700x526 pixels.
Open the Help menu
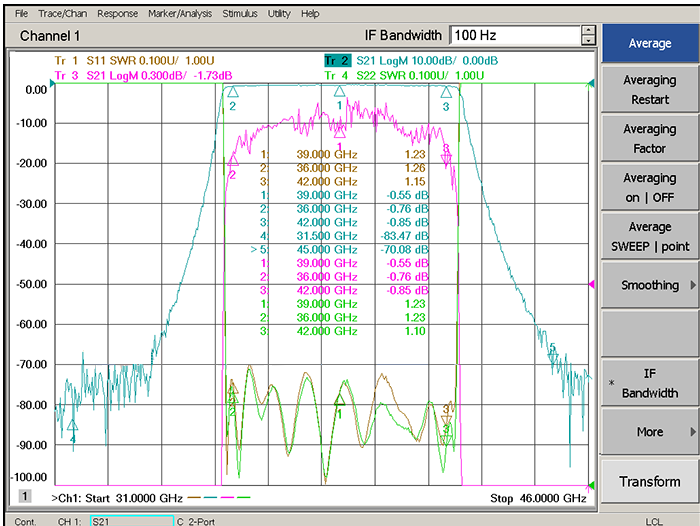pos(310,13)
